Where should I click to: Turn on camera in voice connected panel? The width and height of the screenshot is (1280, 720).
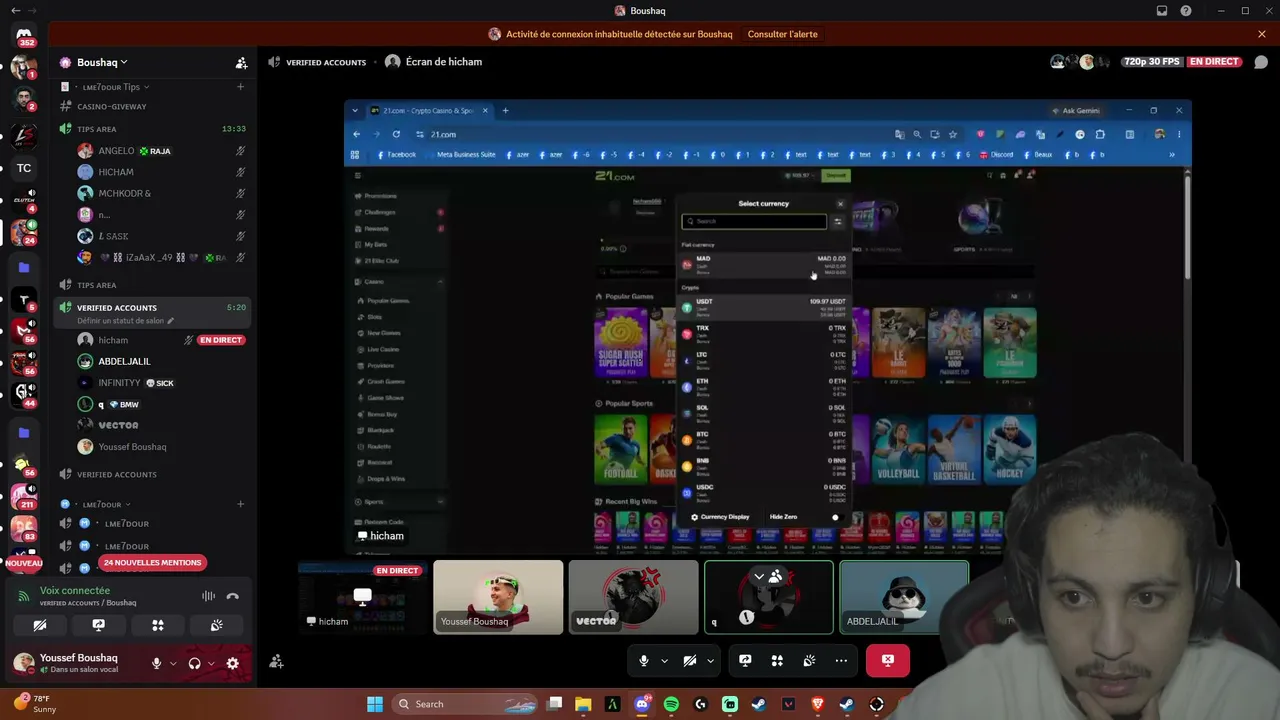pyautogui.click(x=40, y=625)
